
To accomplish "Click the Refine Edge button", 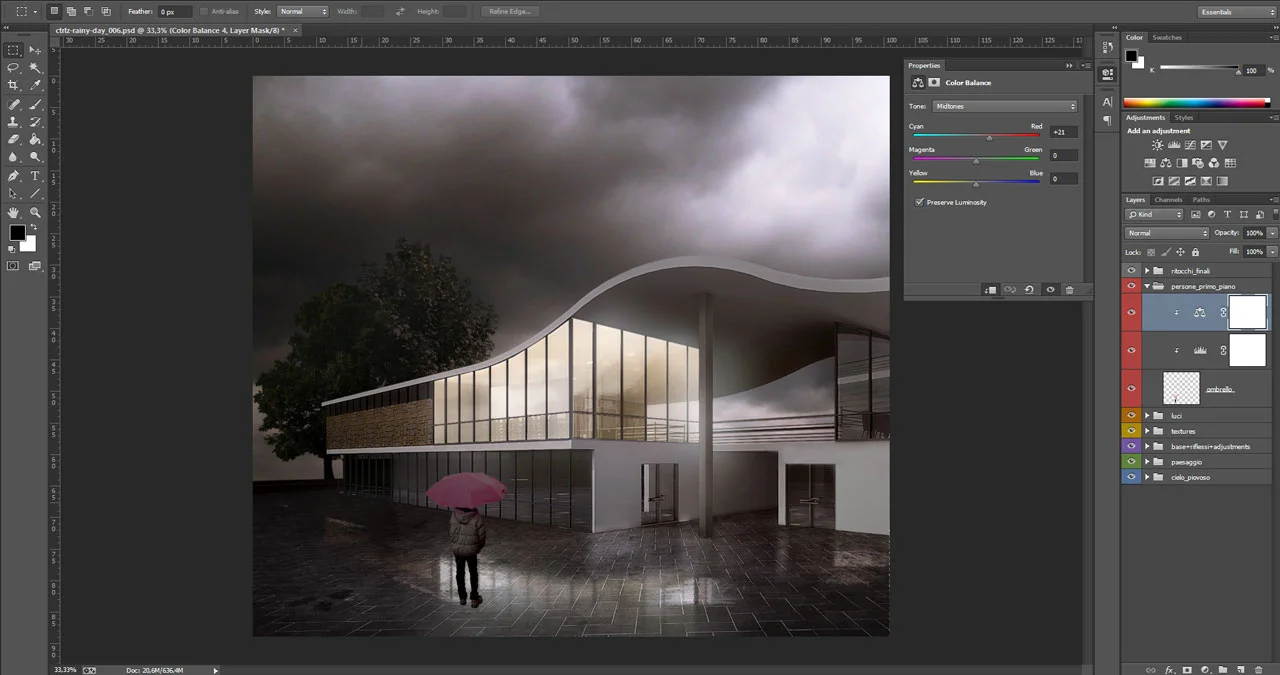I will (x=511, y=12).
